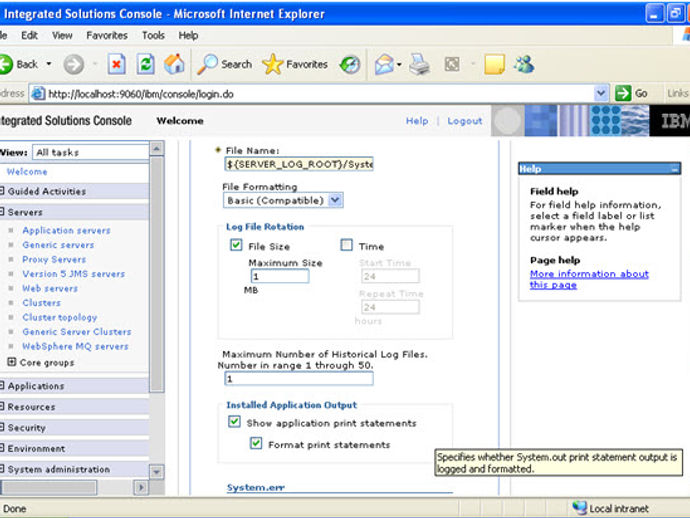Click the Mail envelope icon

pyautogui.click(x=384, y=65)
